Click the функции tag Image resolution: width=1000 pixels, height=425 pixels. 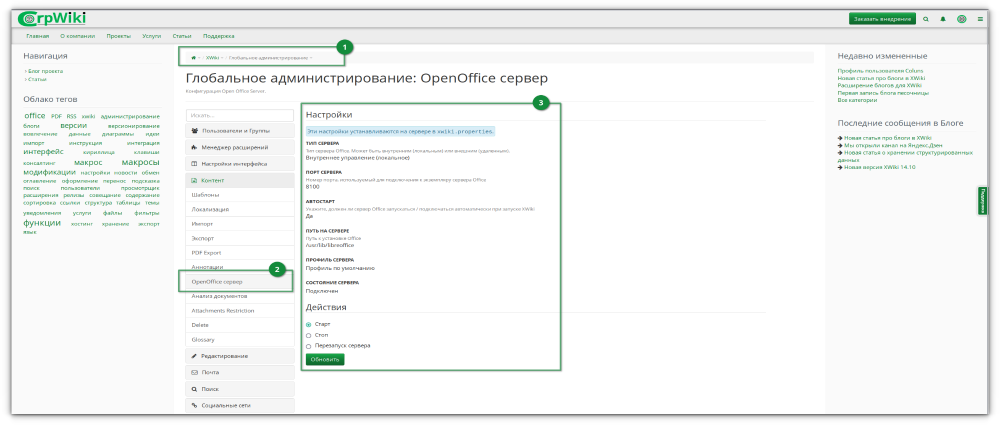(x=42, y=223)
